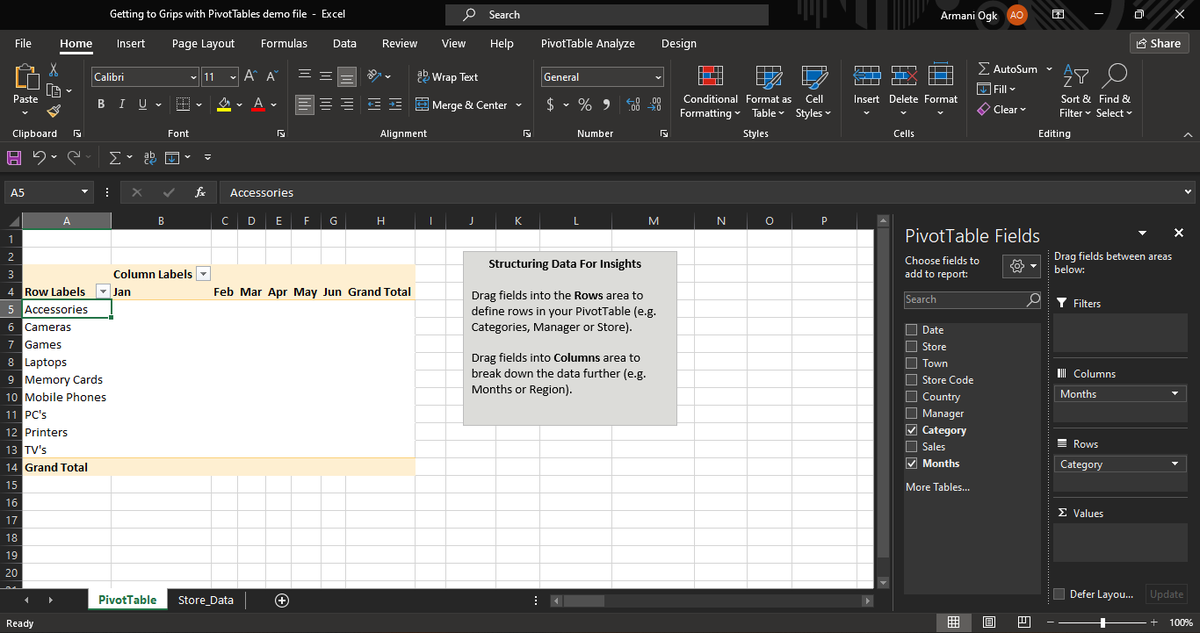1200x633 pixels.
Task: Click the More Tables link
Action: tap(937, 487)
